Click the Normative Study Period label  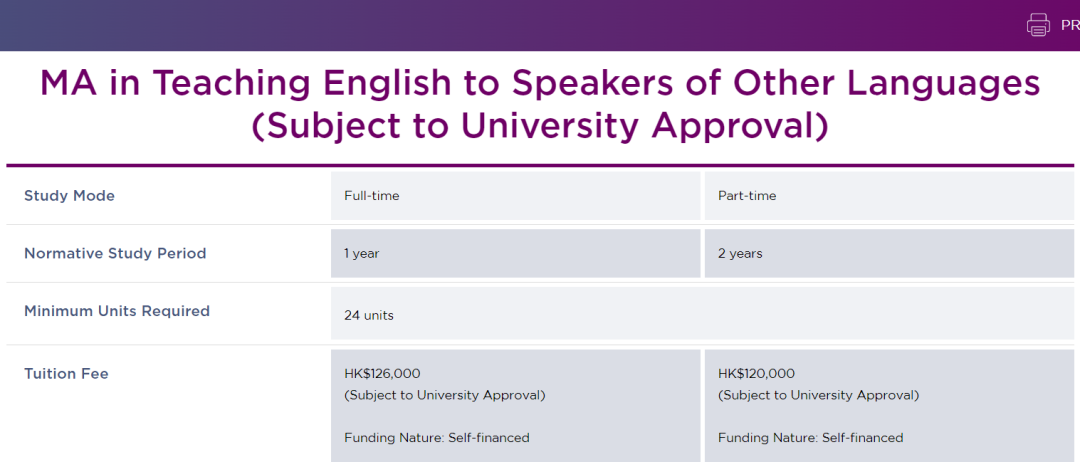tap(115, 254)
